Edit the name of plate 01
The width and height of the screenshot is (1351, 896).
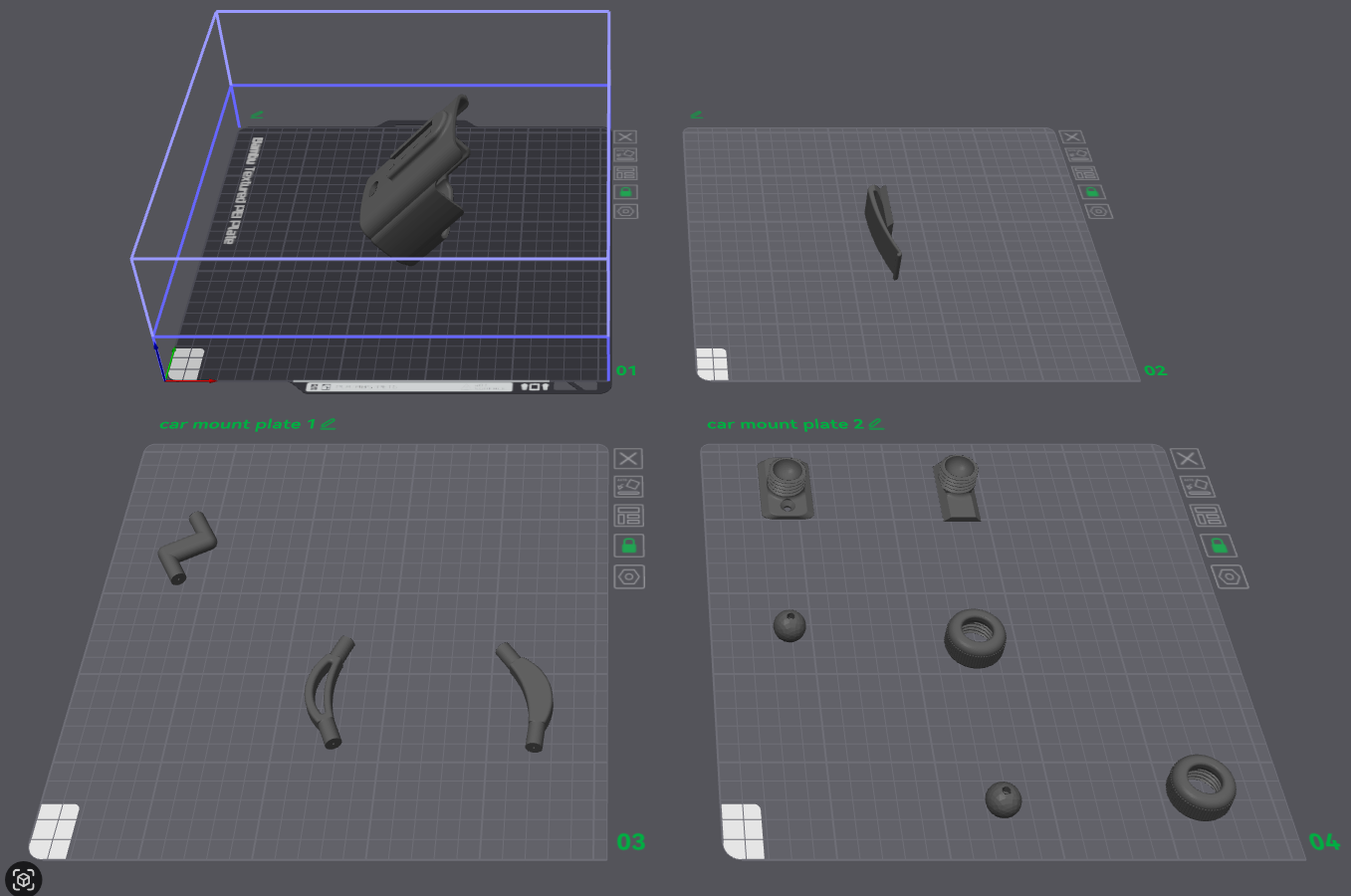257,115
